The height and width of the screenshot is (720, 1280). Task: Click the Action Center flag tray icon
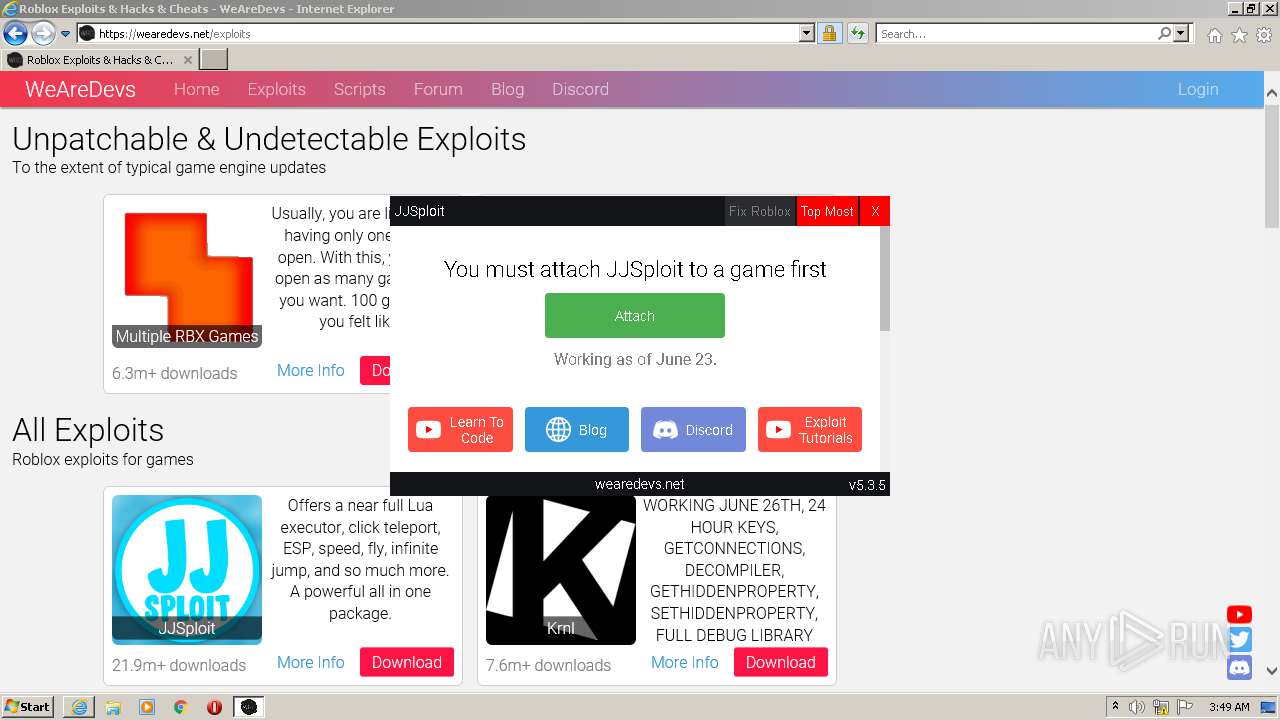(x=1184, y=707)
